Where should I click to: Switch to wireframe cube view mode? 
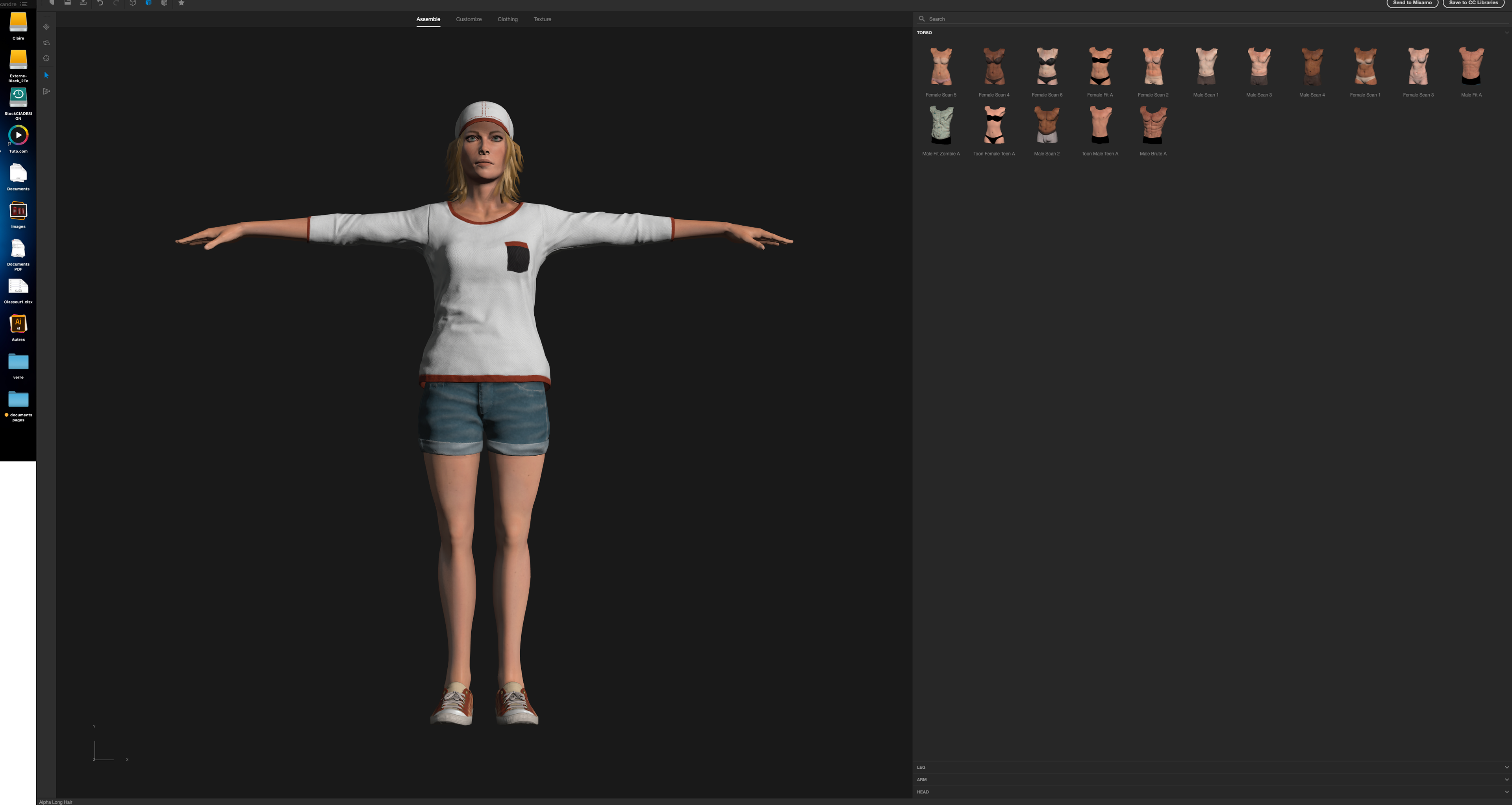coord(133,3)
